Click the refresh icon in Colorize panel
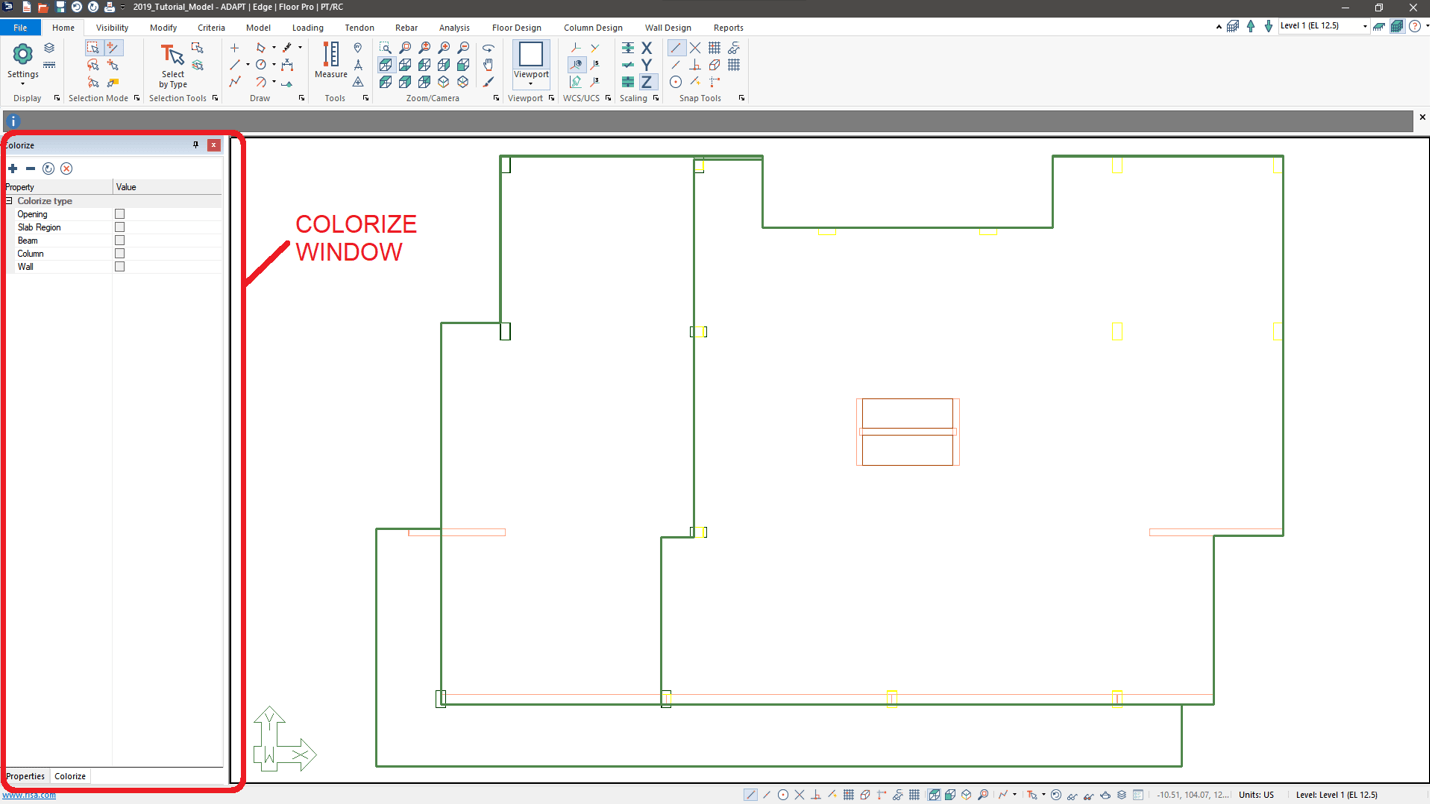1430x804 pixels. (x=48, y=169)
